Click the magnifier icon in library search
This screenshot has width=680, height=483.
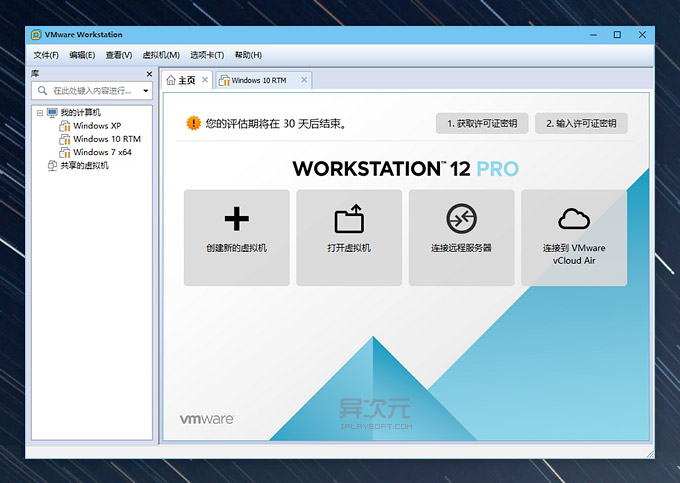[42, 91]
